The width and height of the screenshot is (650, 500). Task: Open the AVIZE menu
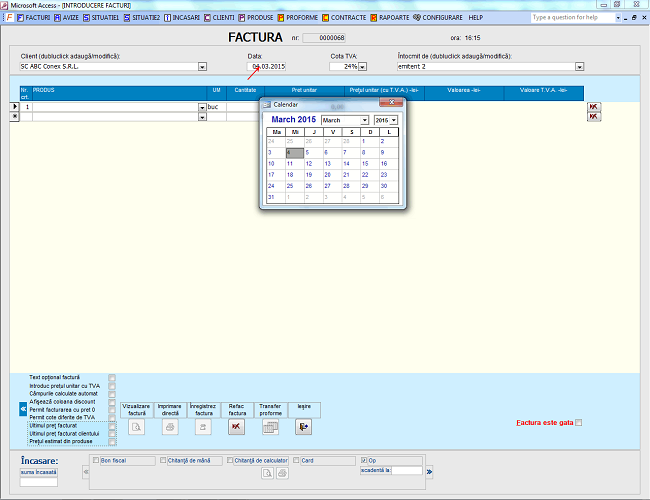click(66, 17)
